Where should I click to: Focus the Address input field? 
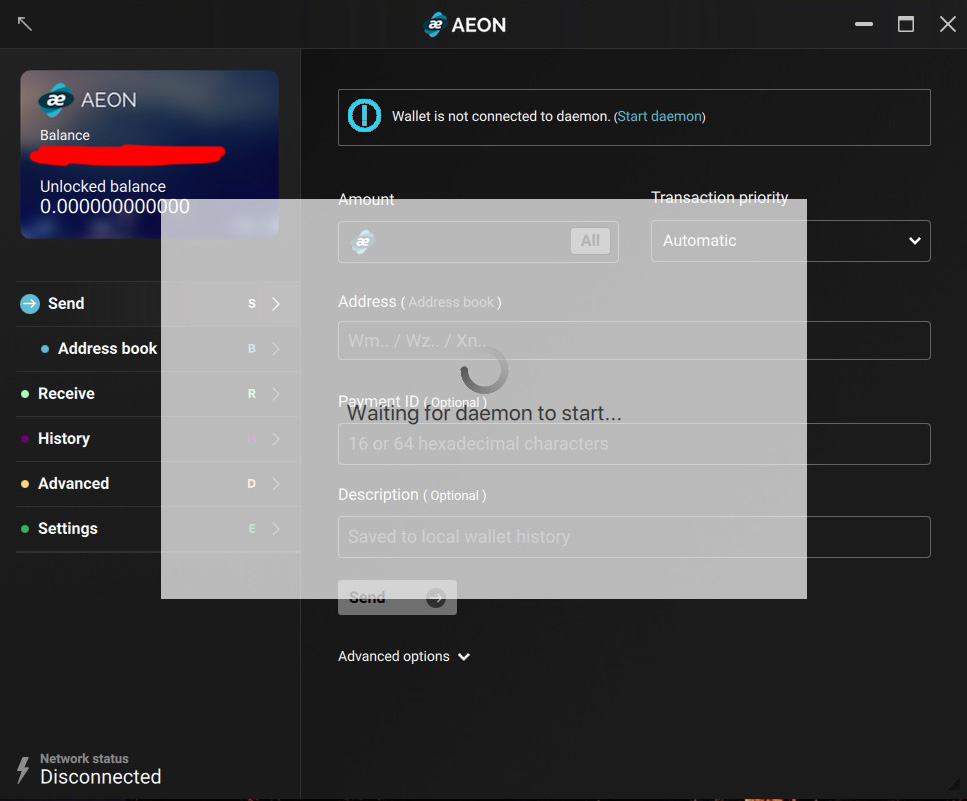(x=634, y=340)
